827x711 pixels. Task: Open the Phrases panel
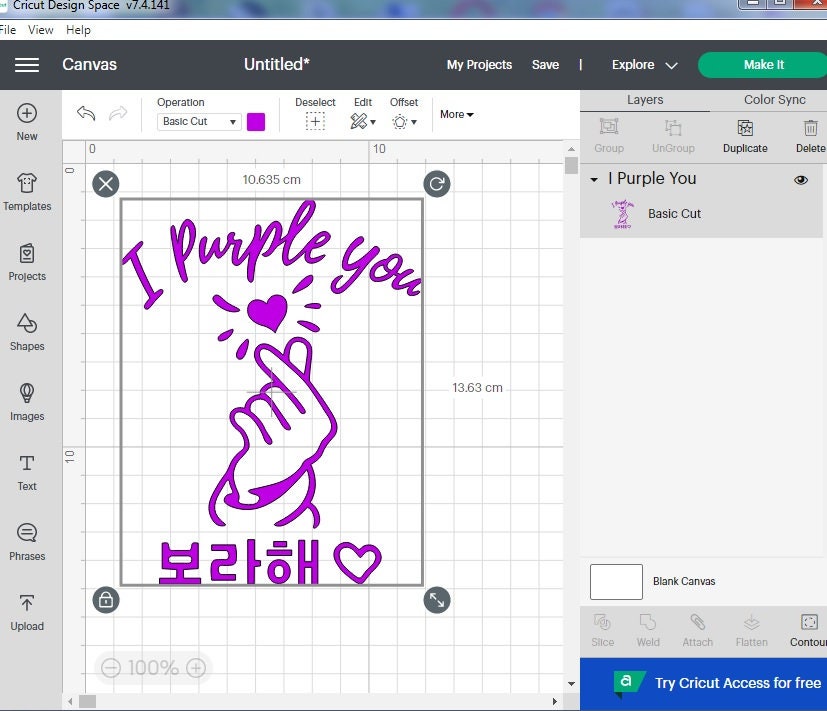(27, 540)
